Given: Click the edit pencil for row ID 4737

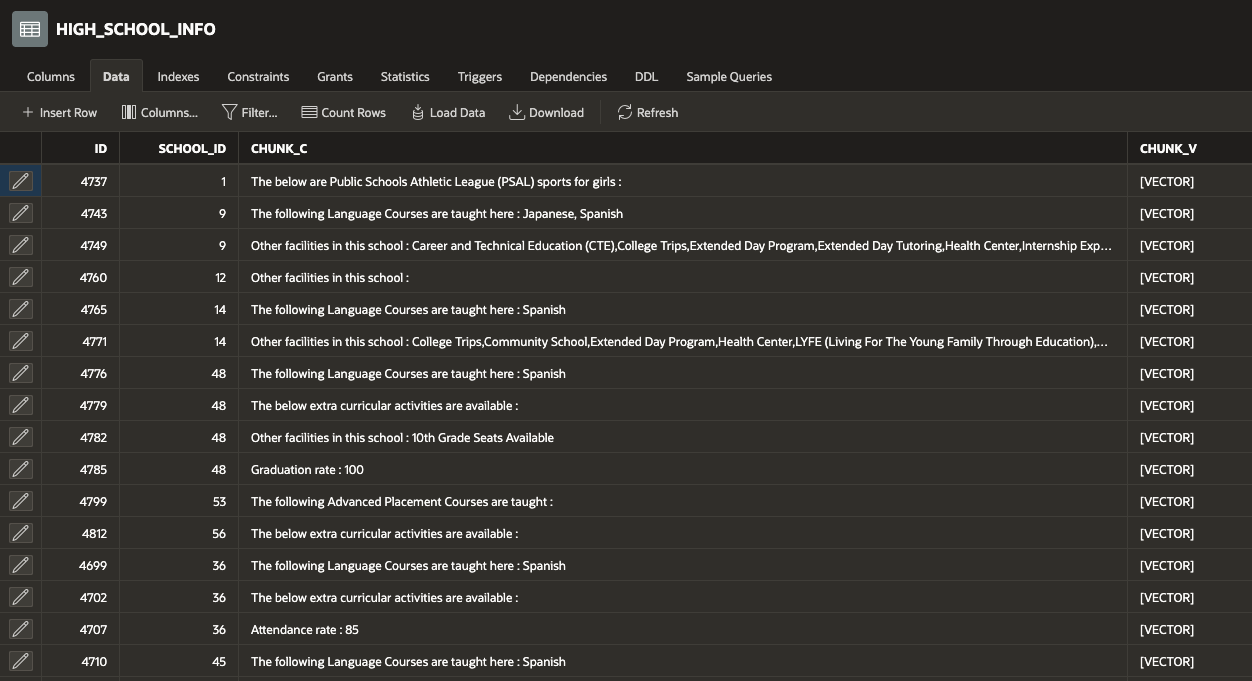Looking at the screenshot, I should 21,181.
